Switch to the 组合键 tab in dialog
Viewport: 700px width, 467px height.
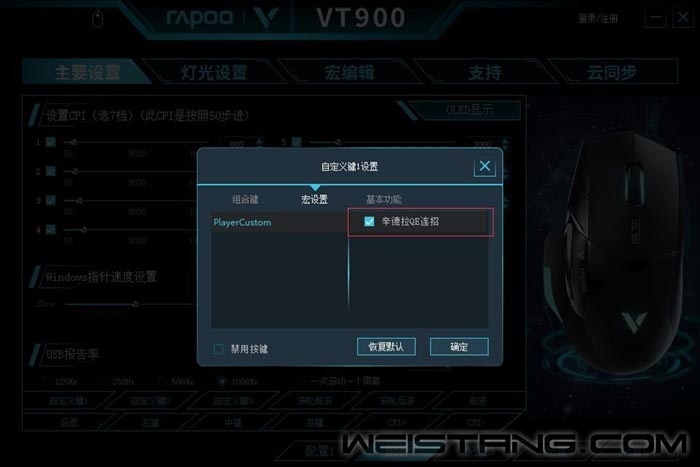click(245, 199)
